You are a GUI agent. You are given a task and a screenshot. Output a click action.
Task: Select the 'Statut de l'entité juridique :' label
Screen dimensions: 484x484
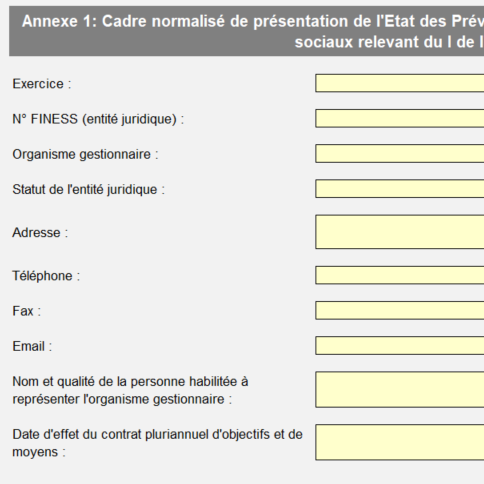pos(89,189)
